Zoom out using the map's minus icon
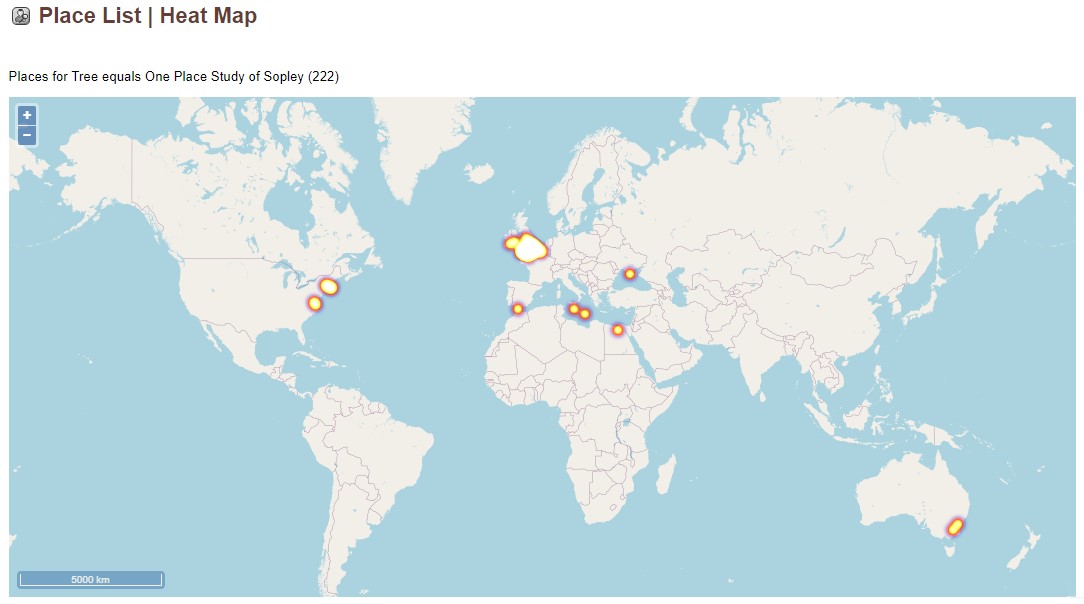Screen dimensions: 1084x604 (26, 134)
